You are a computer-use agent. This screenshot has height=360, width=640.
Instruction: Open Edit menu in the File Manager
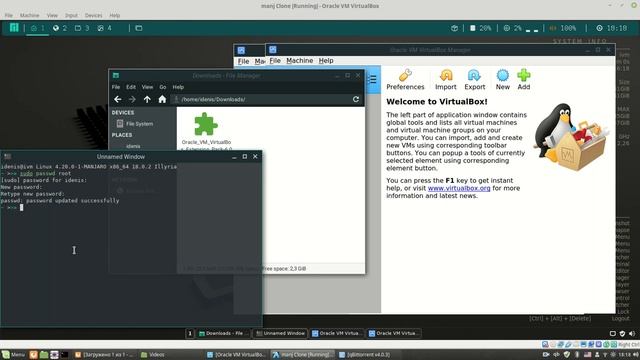(131, 87)
